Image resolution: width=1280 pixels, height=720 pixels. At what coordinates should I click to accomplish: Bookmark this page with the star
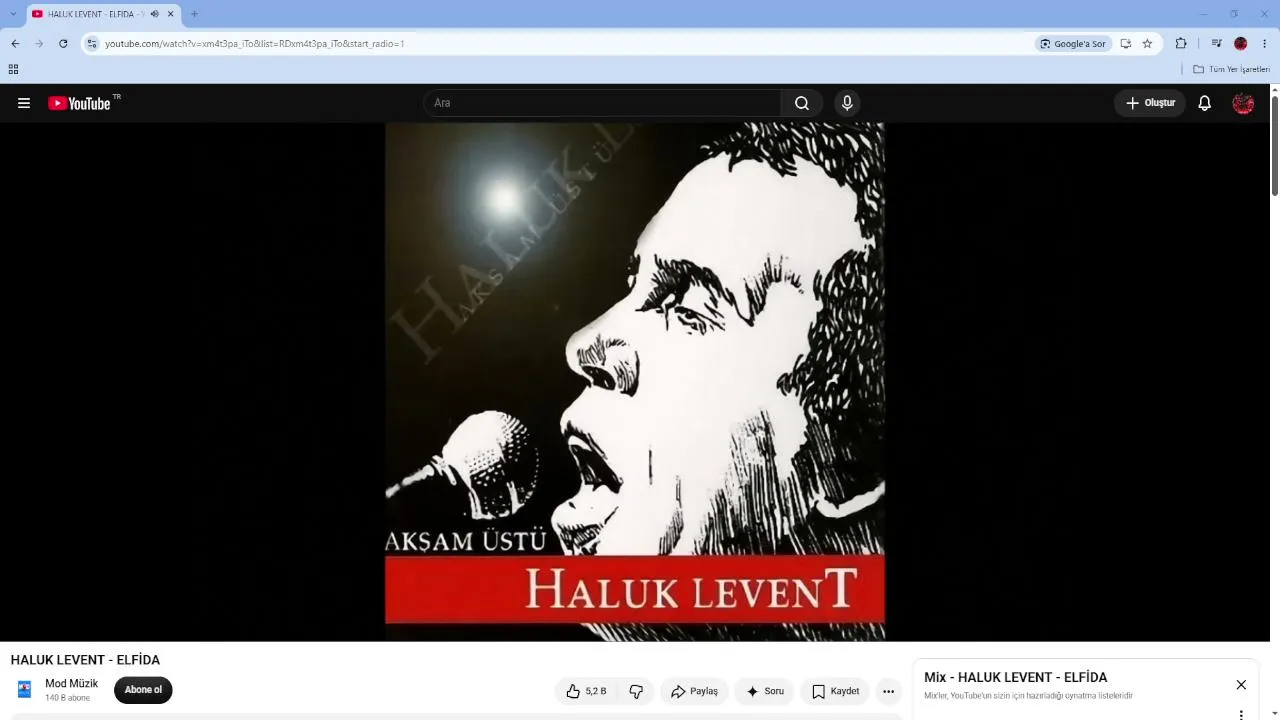[1147, 44]
